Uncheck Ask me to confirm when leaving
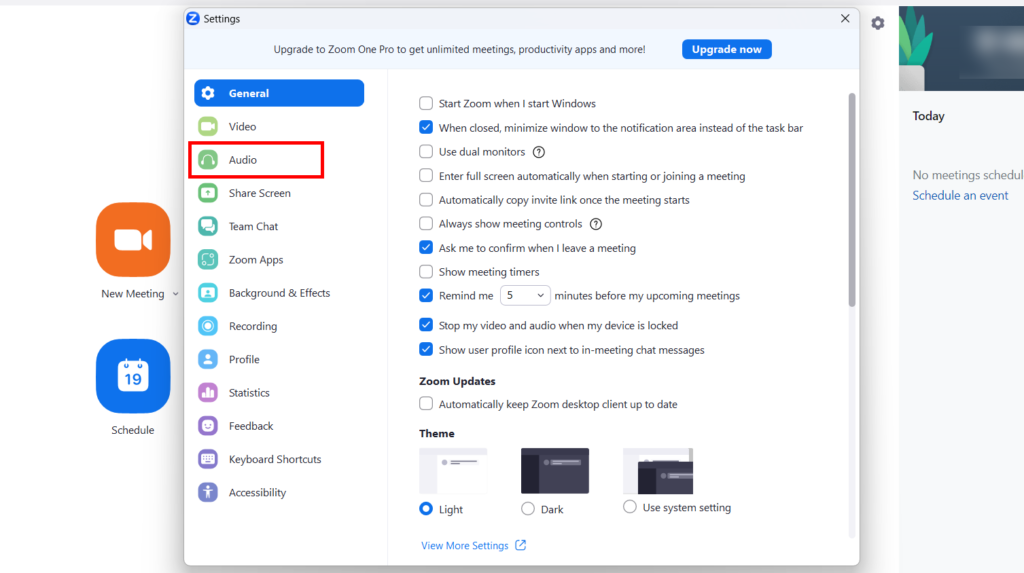This screenshot has width=1024, height=573. (x=426, y=248)
